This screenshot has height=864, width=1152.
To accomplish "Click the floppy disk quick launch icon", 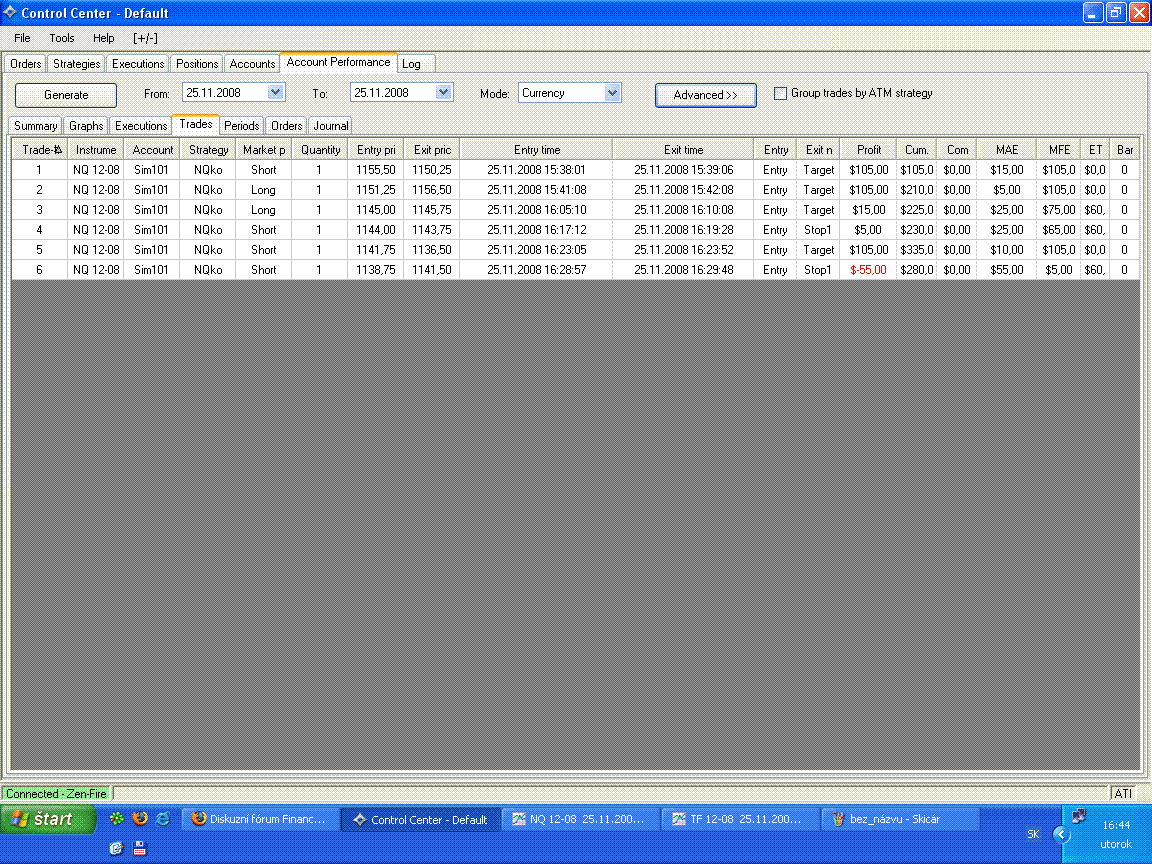I will tap(140, 848).
